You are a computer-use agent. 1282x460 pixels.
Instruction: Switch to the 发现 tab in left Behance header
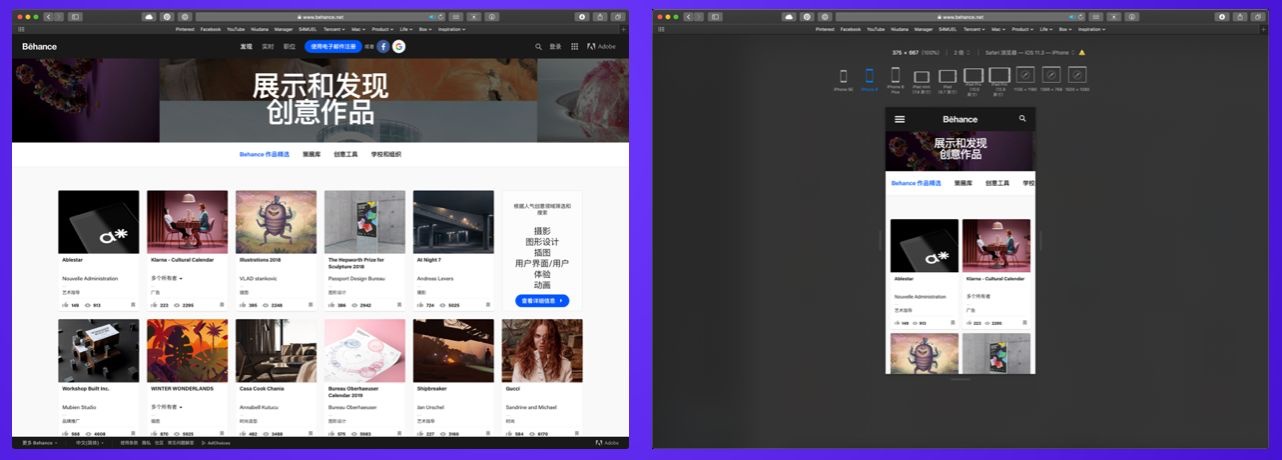tap(246, 46)
